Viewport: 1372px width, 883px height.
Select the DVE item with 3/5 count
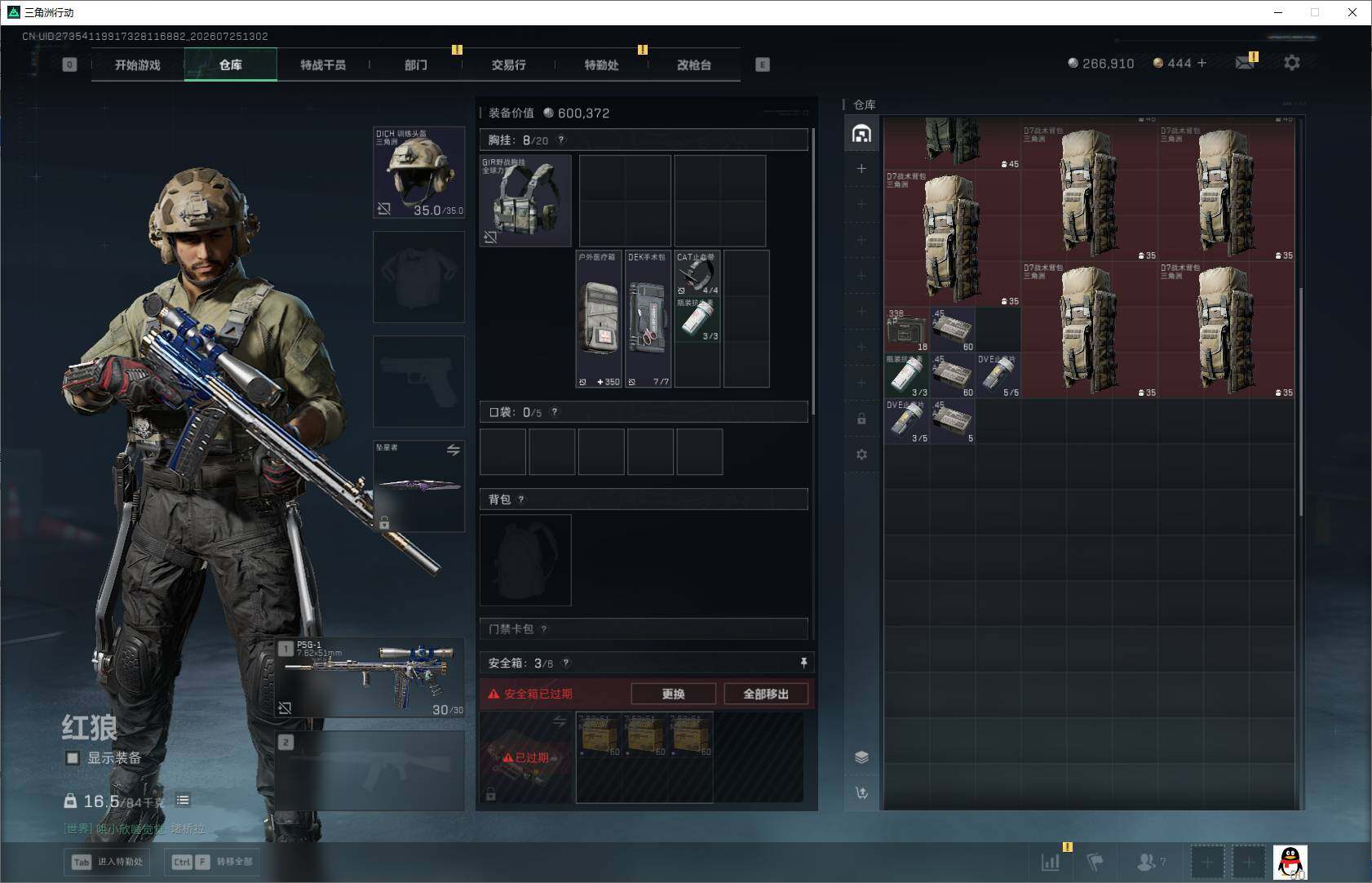tap(907, 421)
